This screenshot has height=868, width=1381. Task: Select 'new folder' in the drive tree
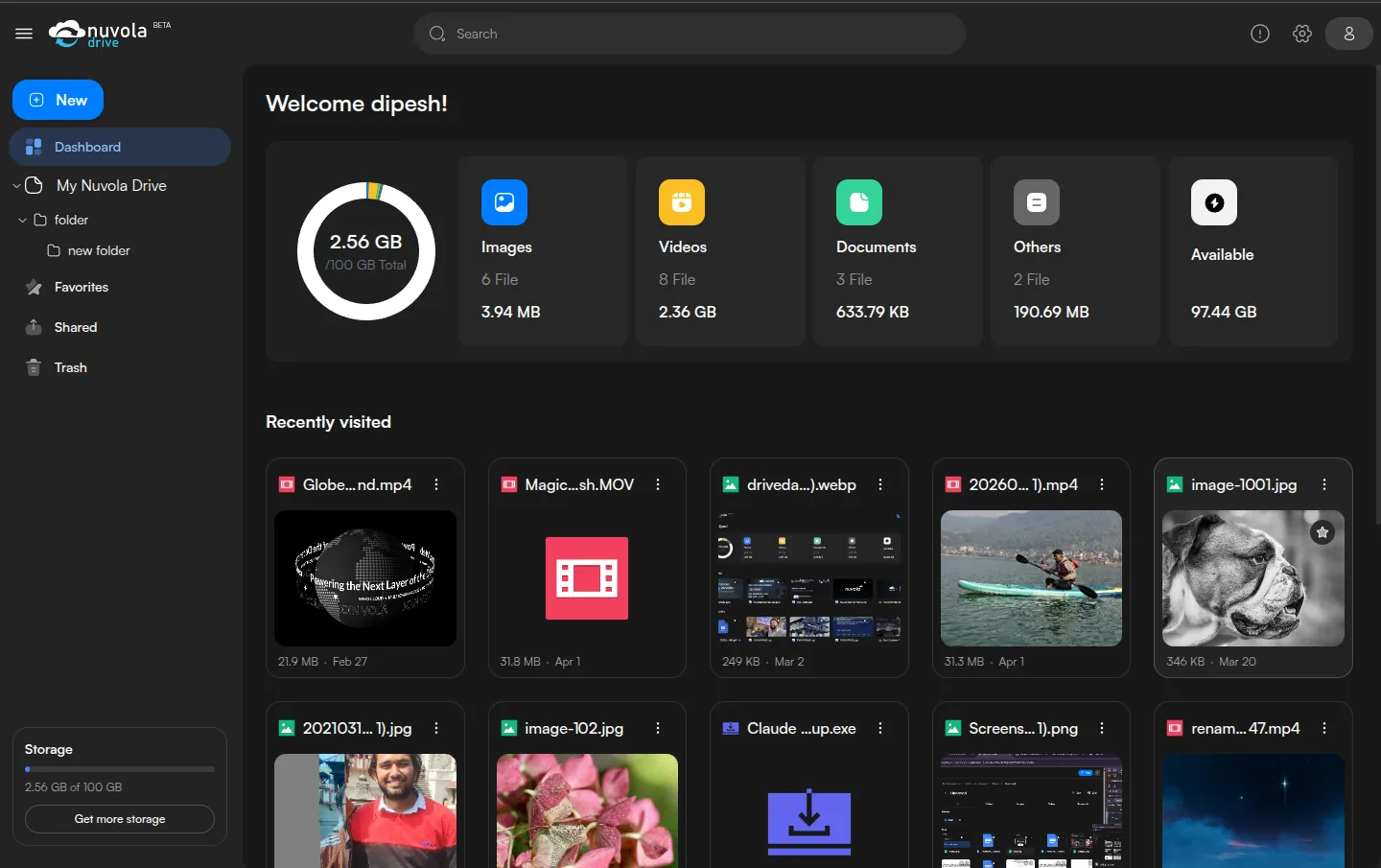pos(99,251)
